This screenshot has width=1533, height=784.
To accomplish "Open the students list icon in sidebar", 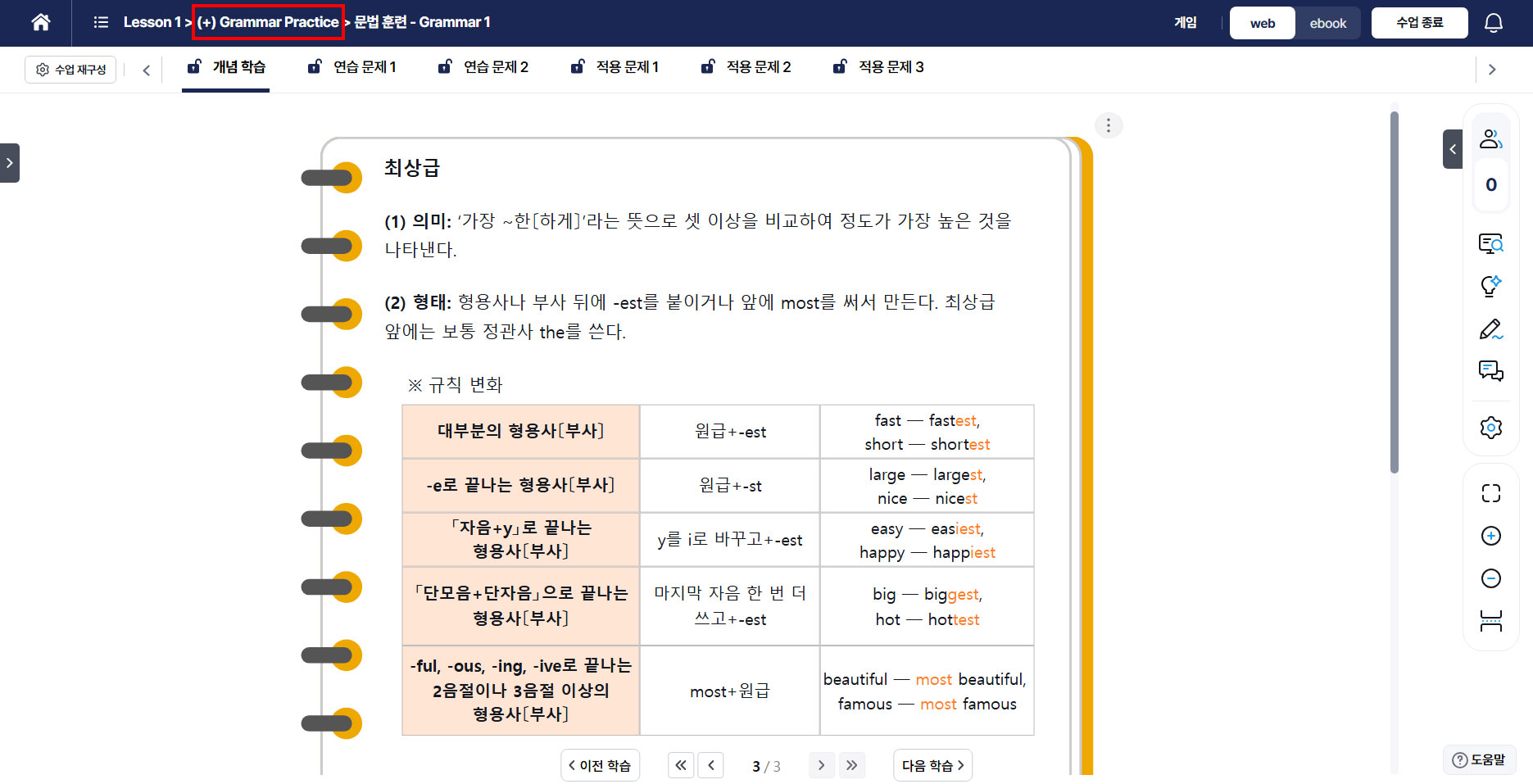I will pos(1490,139).
